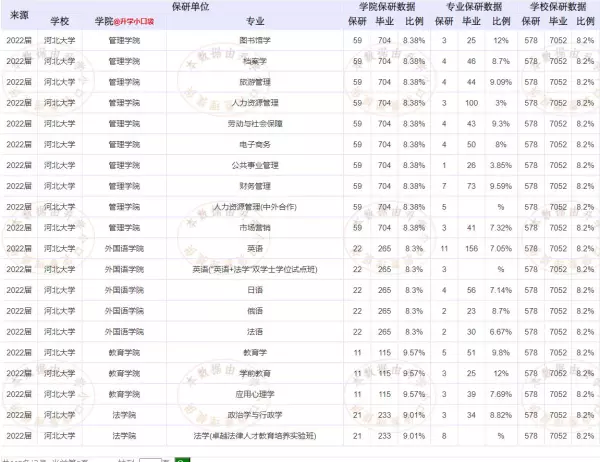Select the 人力资源管理 major cell

pyautogui.click(x=255, y=103)
